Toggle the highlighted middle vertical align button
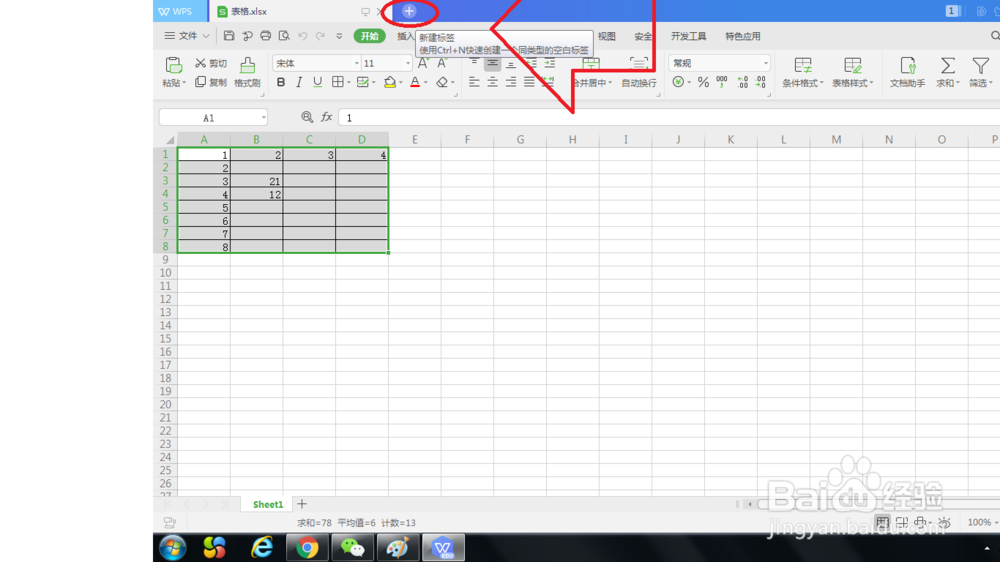This screenshot has height=562, width=1000. 492,63
